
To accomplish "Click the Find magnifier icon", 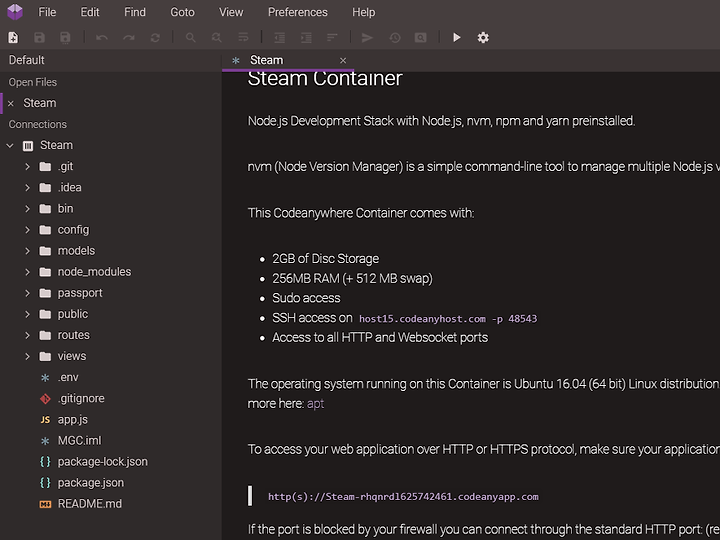I will pos(191,38).
